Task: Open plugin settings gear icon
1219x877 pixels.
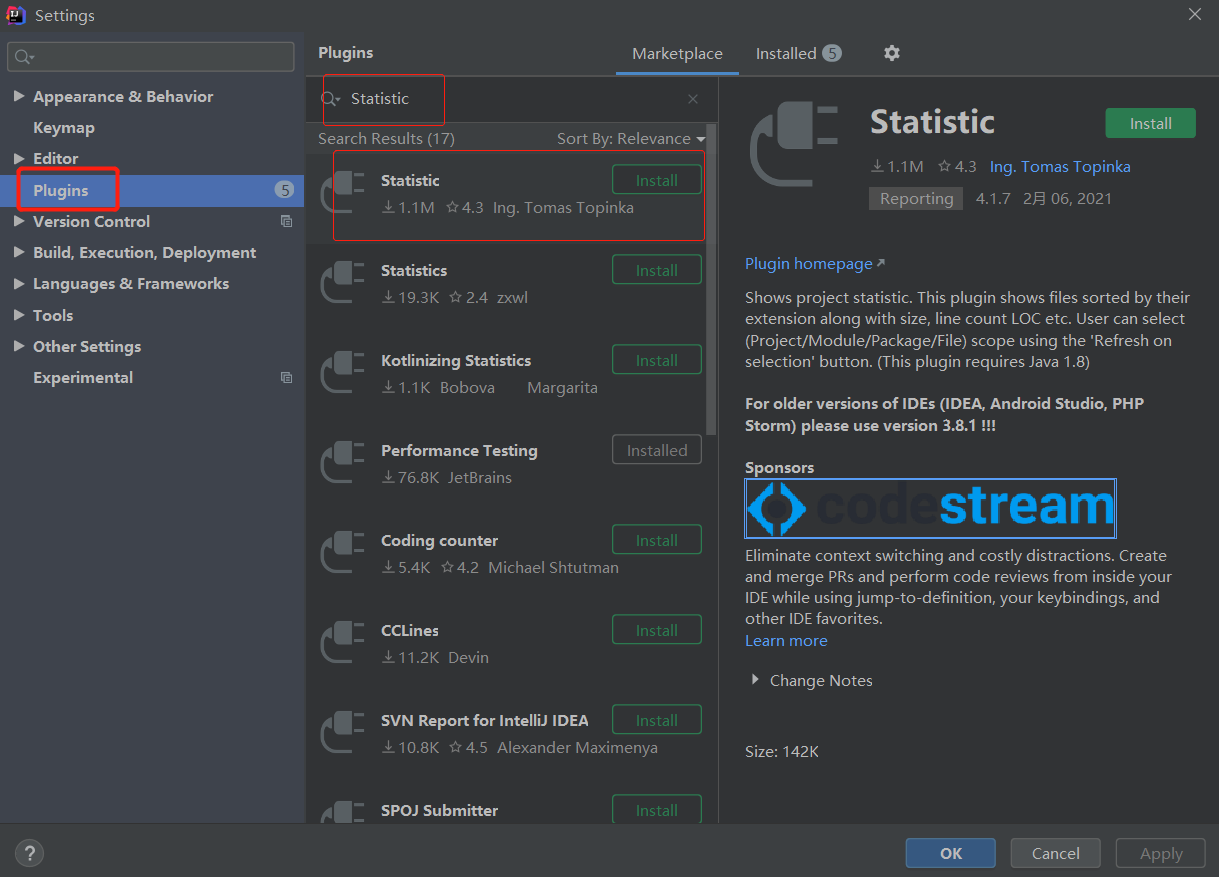Action: pos(892,53)
